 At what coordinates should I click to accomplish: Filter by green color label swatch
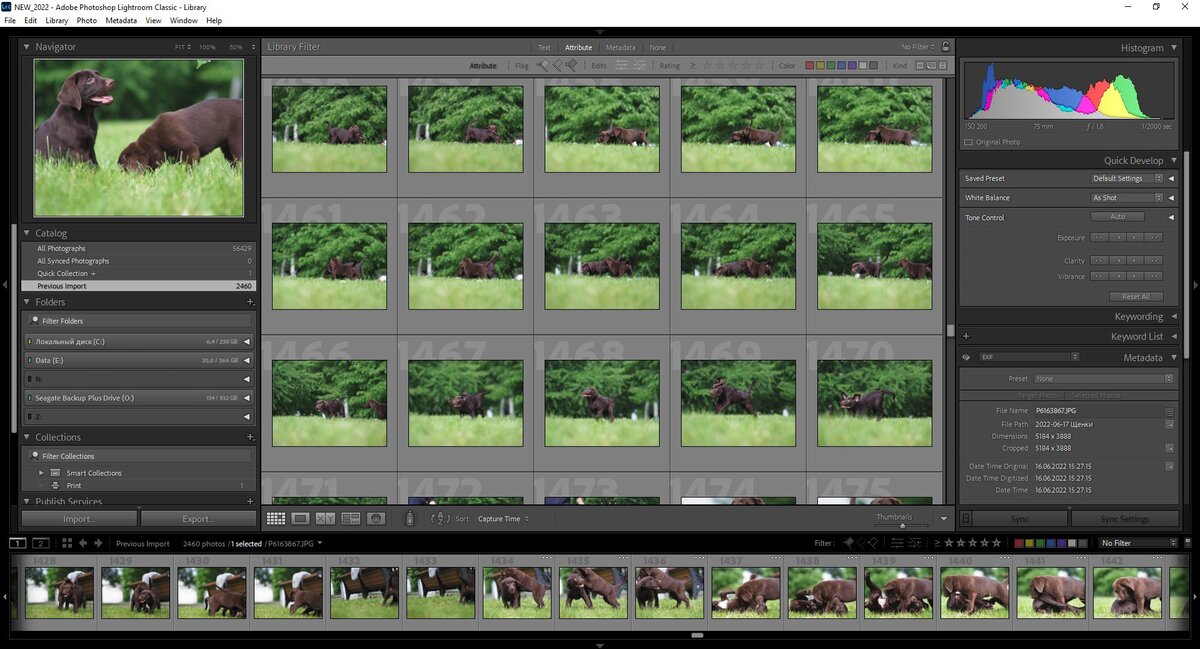(x=832, y=66)
